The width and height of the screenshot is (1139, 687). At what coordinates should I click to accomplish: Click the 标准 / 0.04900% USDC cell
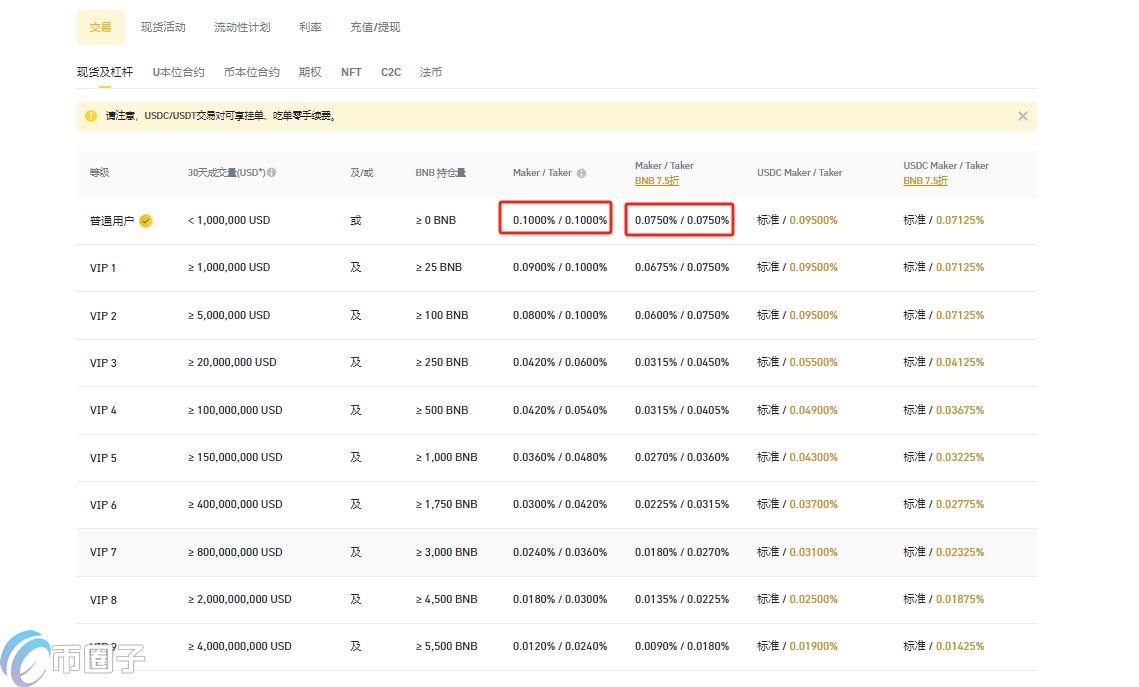(798, 410)
